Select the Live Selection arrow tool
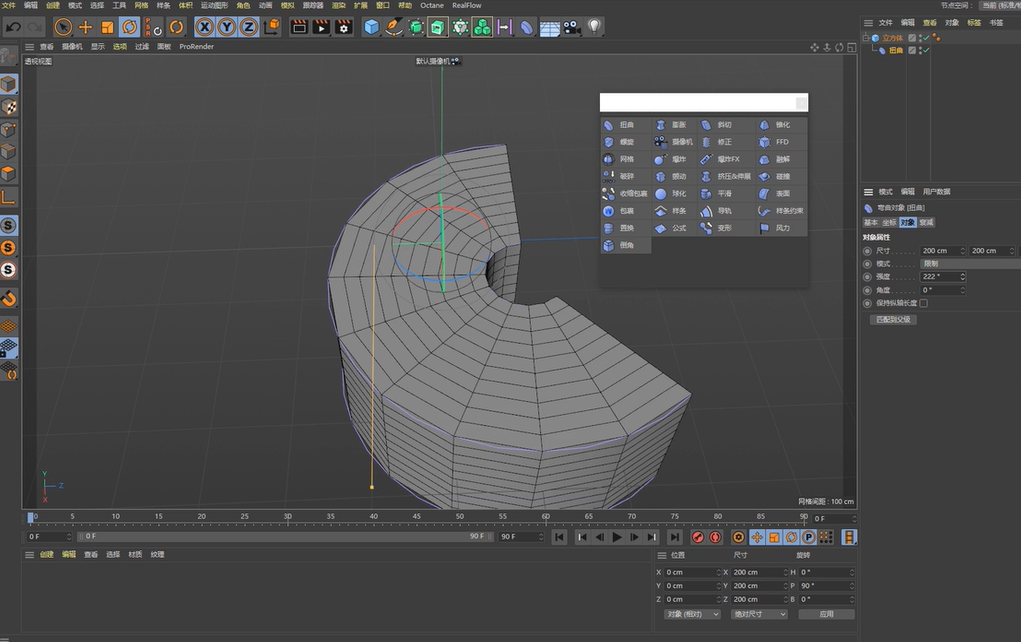The image size is (1021, 642). pos(63,27)
